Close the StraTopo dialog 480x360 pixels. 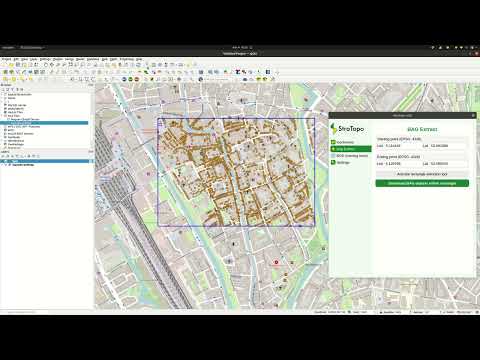473,115
